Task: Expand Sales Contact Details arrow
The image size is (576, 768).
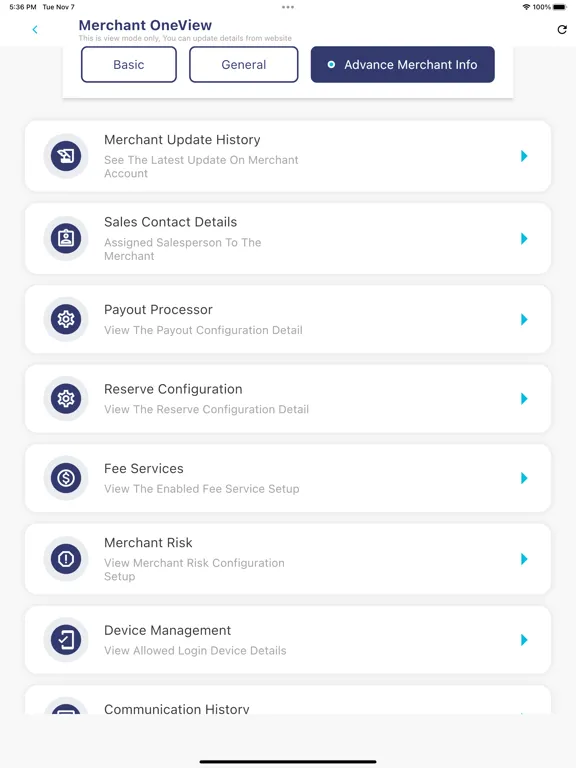Action: tap(524, 239)
